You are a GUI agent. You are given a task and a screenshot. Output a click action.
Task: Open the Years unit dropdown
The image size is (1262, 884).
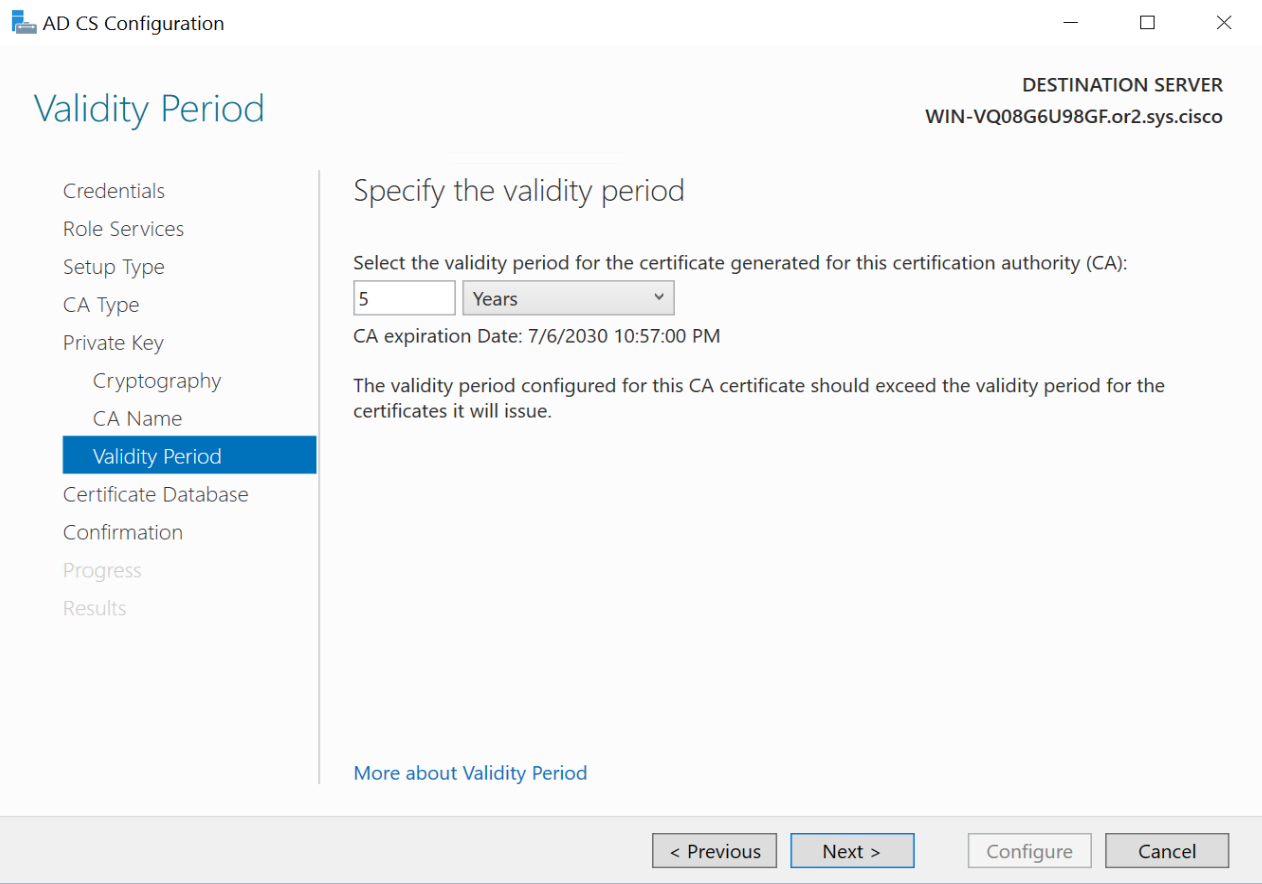pos(568,298)
